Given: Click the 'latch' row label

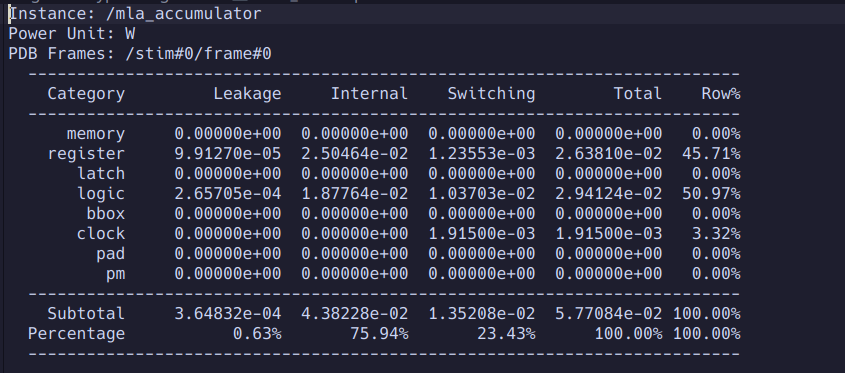Looking at the screenshot, I should pyautogui.click(x=101, y=174).
